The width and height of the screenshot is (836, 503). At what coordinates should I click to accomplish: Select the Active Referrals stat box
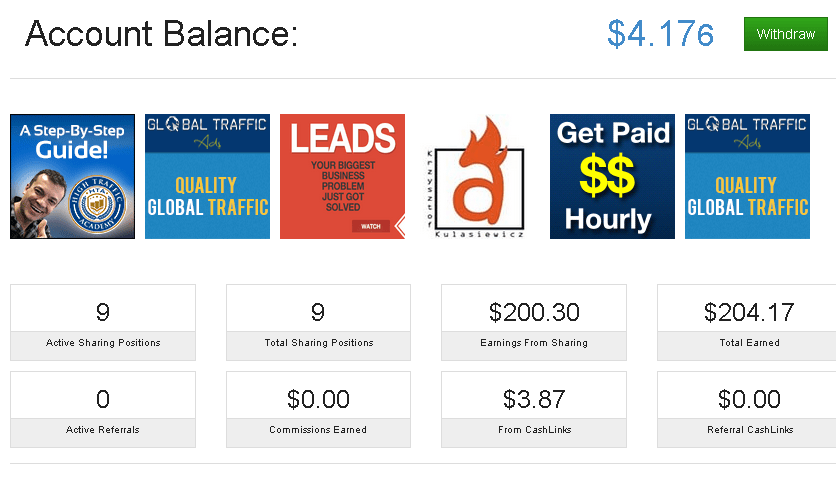(103, 409)
